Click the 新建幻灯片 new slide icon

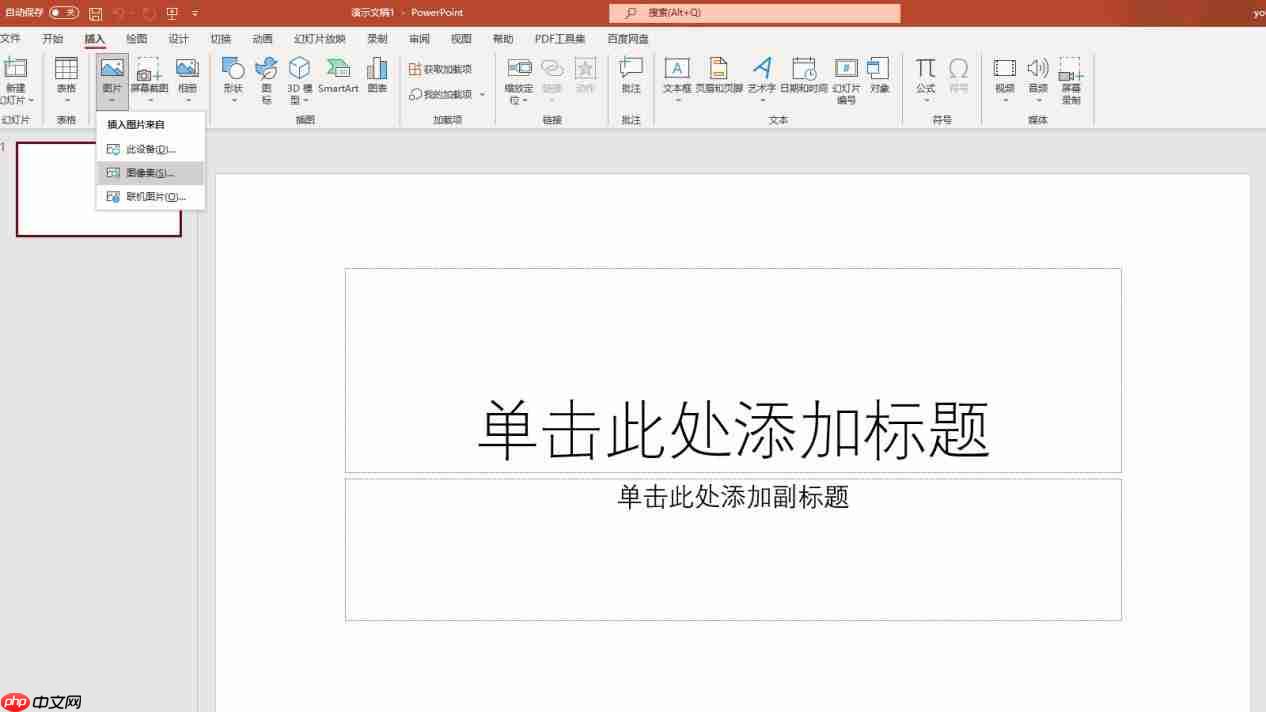pyautogui.click(x=15, y=68)
